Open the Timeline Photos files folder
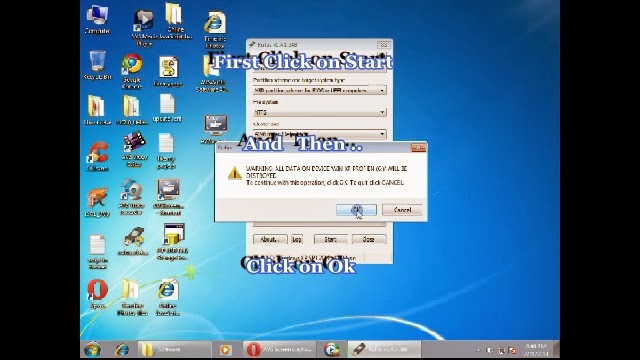Viewport: 640px width, 360px height. click(132, 297)
